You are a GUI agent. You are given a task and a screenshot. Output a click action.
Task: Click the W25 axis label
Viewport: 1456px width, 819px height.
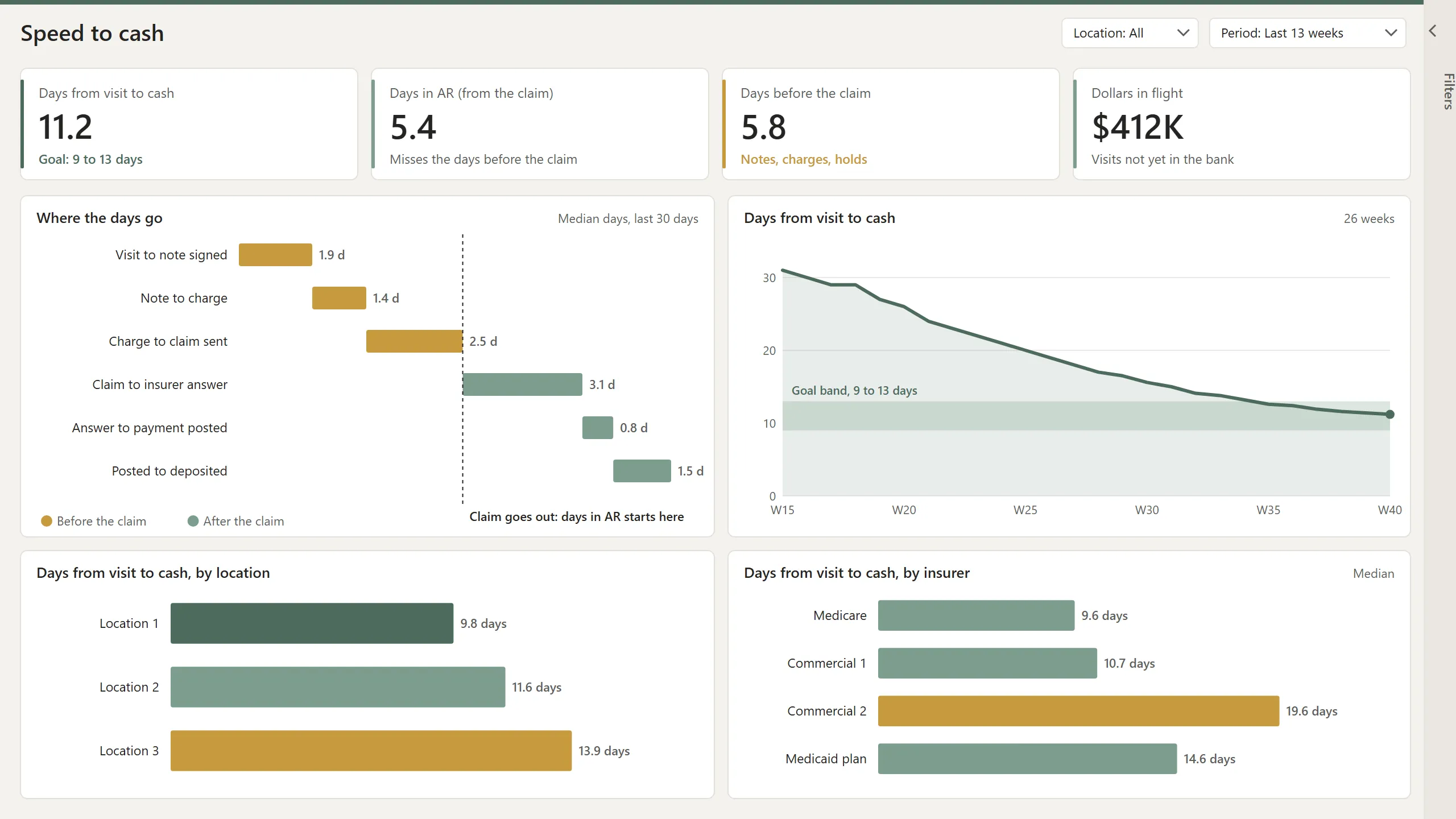click(1025, 510)
